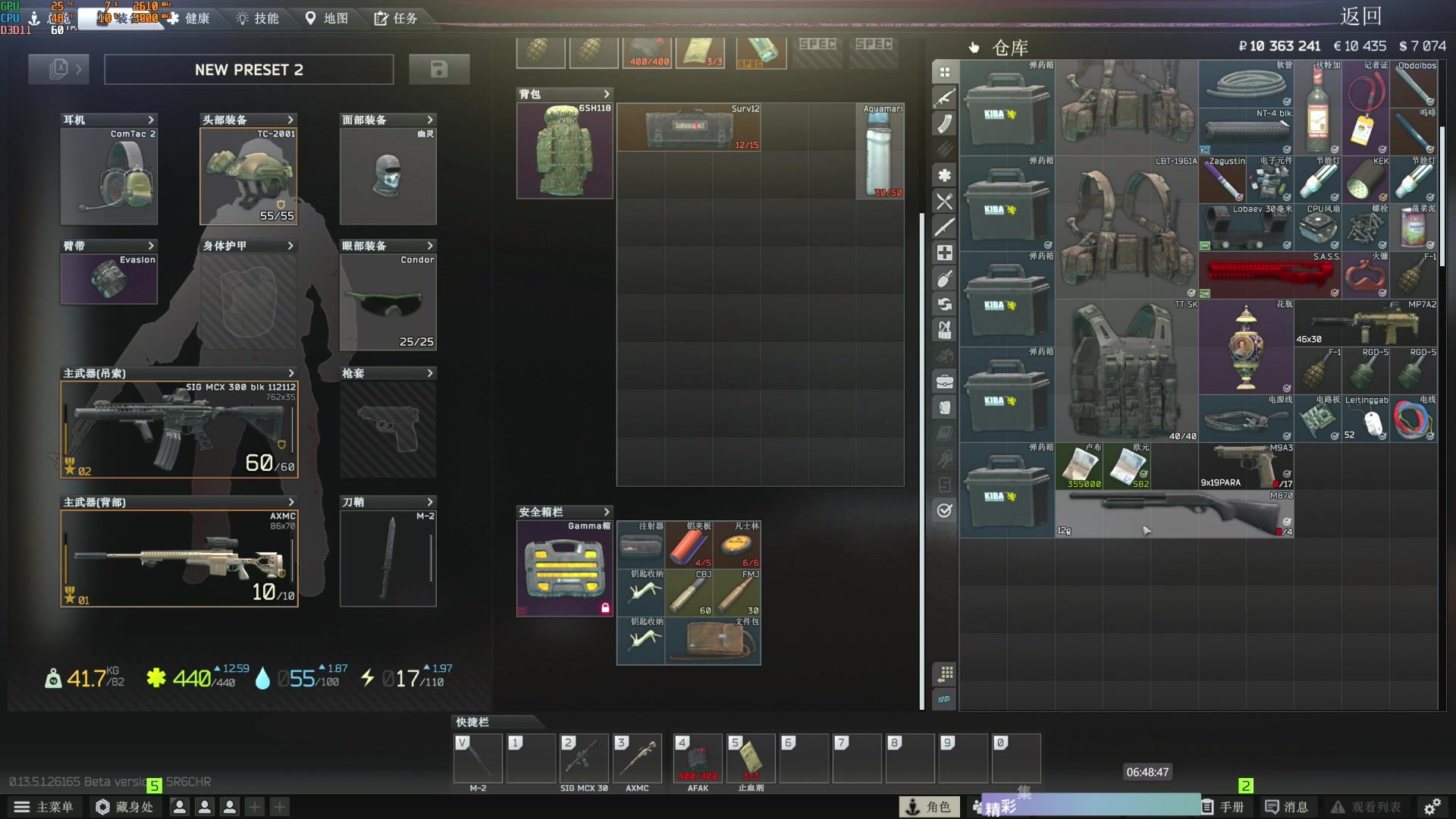This screenshot has height=819, width=1456.
Task: Open 主菜单 main menu button
Action: [x=44, y=807]
